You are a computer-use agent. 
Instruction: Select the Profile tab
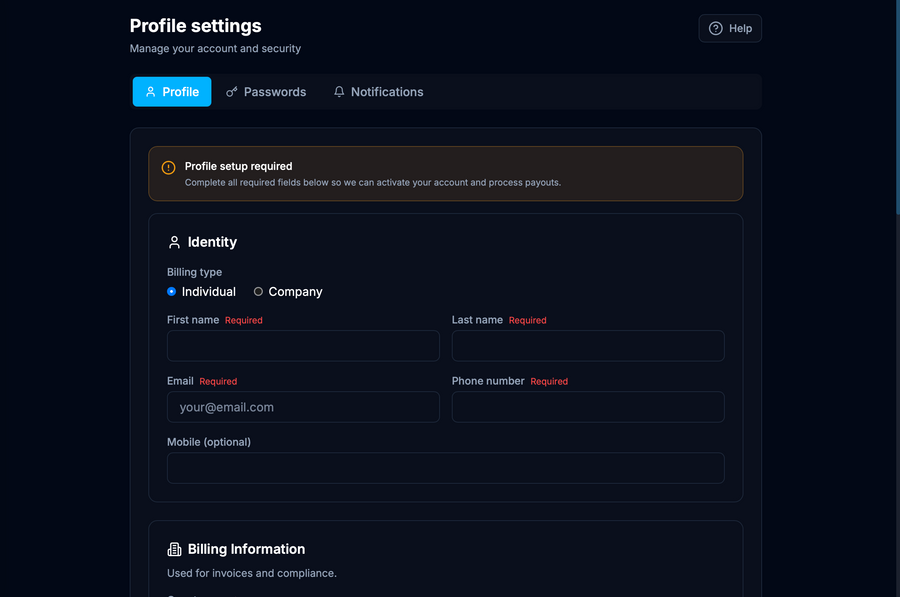pyautogui.click(x=172, y=92)
